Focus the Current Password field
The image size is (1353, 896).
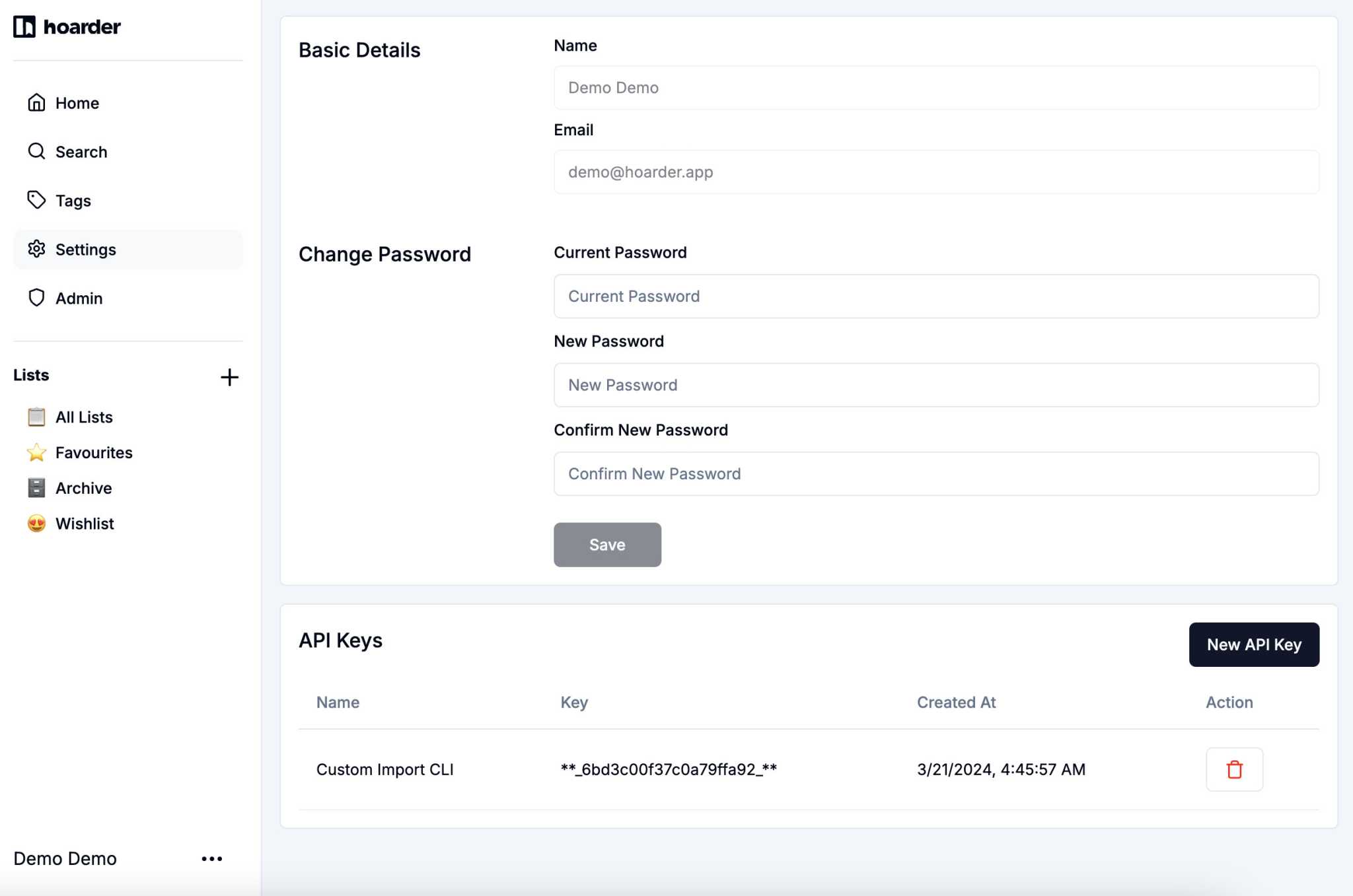pyautogui.click(x=935, y=296)
